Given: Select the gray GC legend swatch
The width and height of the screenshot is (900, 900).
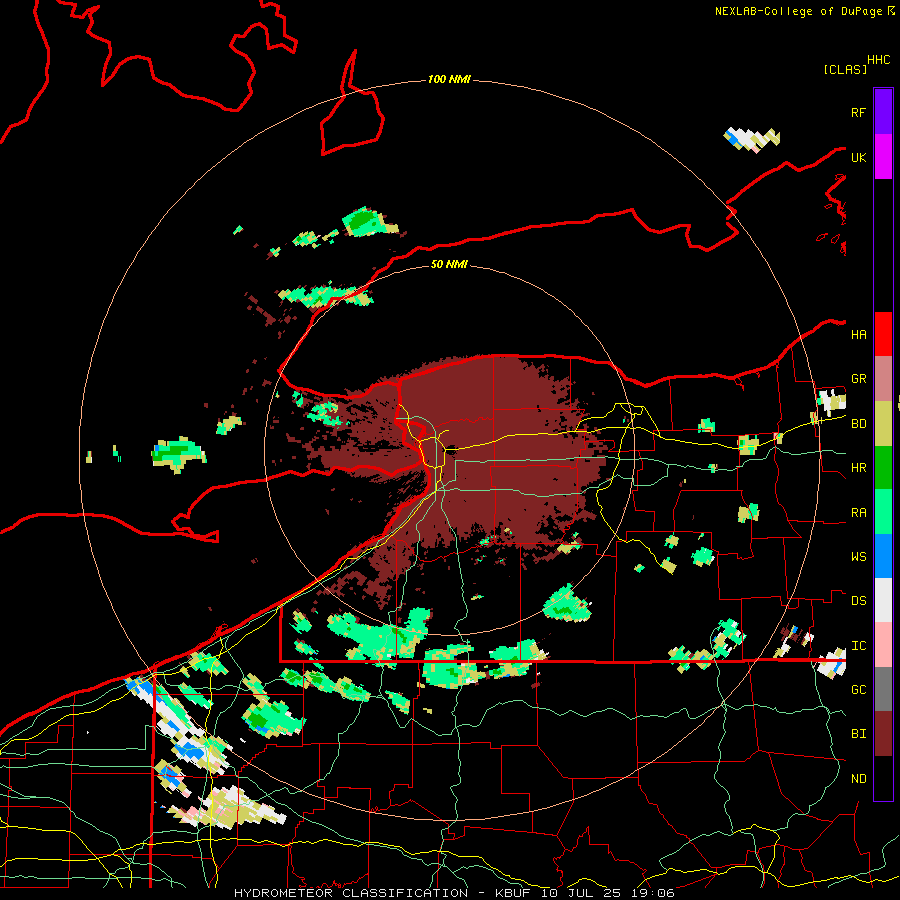Looking at the screenshot, I should (883, 689).
